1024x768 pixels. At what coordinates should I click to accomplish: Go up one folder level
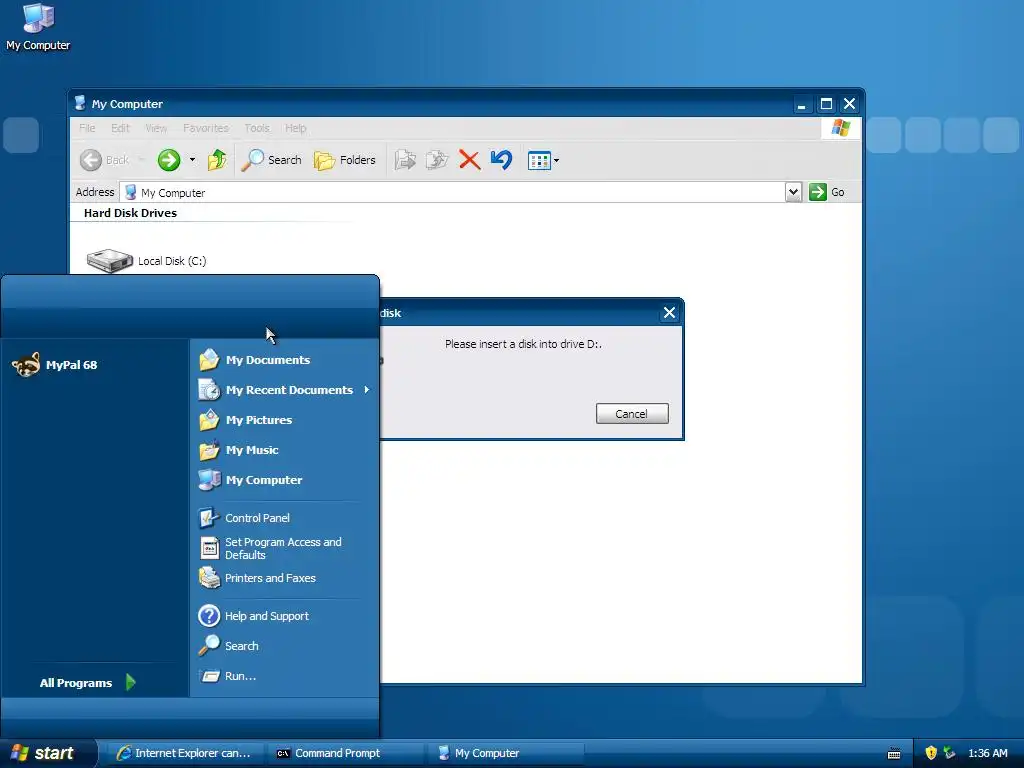pyautogui.click(x=217, y=160)
